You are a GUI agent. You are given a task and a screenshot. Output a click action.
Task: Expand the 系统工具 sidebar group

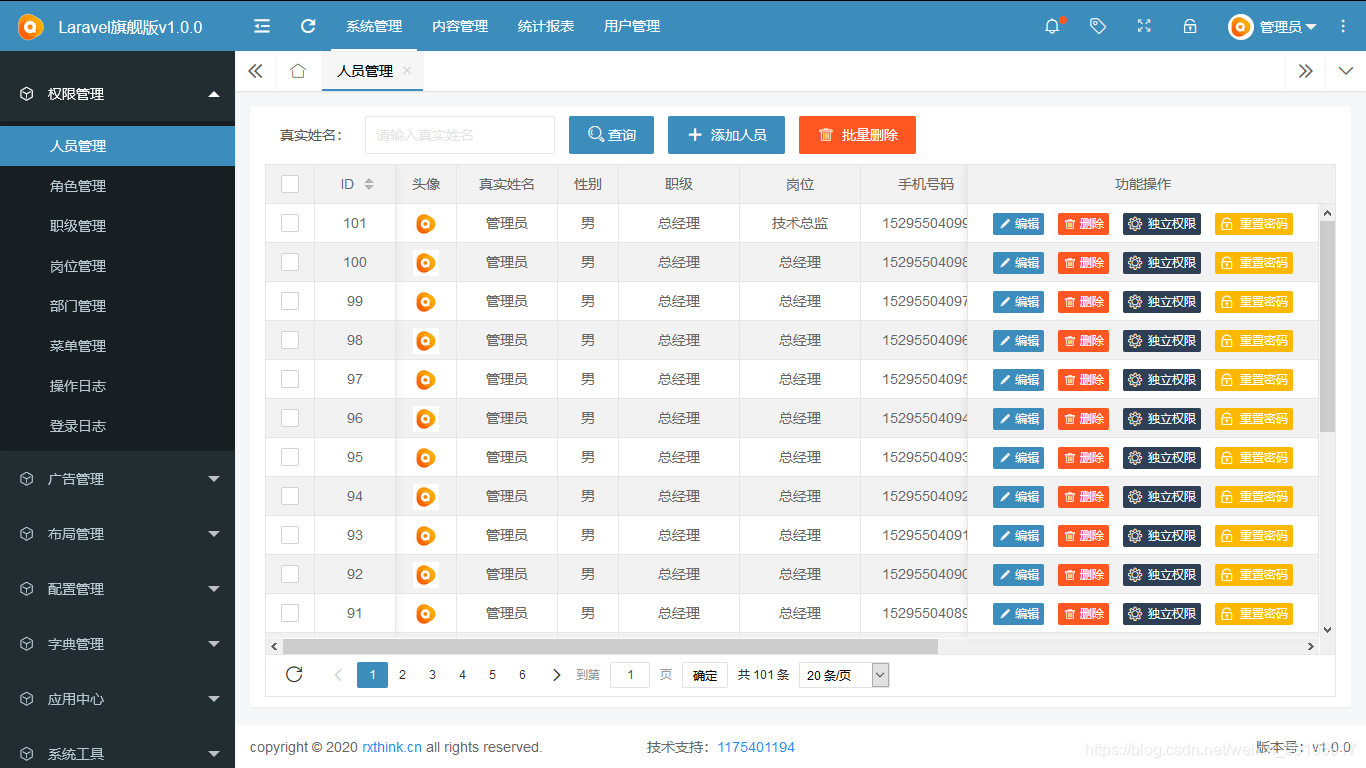(x=117, y=752)
